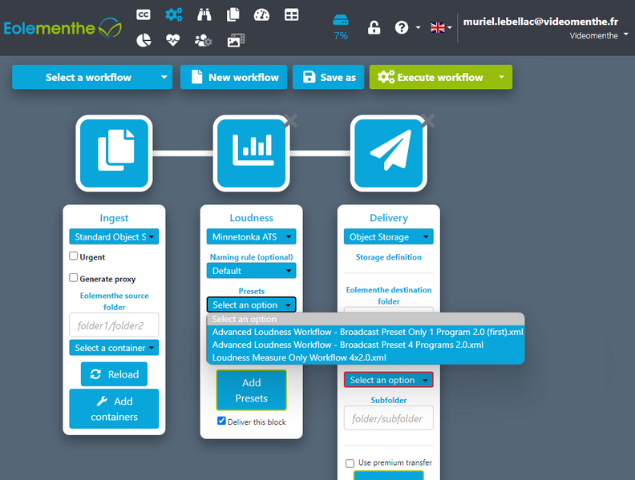Enable the Generate proxy checkbox
Viewport: 635px width, 480px height.
point(73,278)
